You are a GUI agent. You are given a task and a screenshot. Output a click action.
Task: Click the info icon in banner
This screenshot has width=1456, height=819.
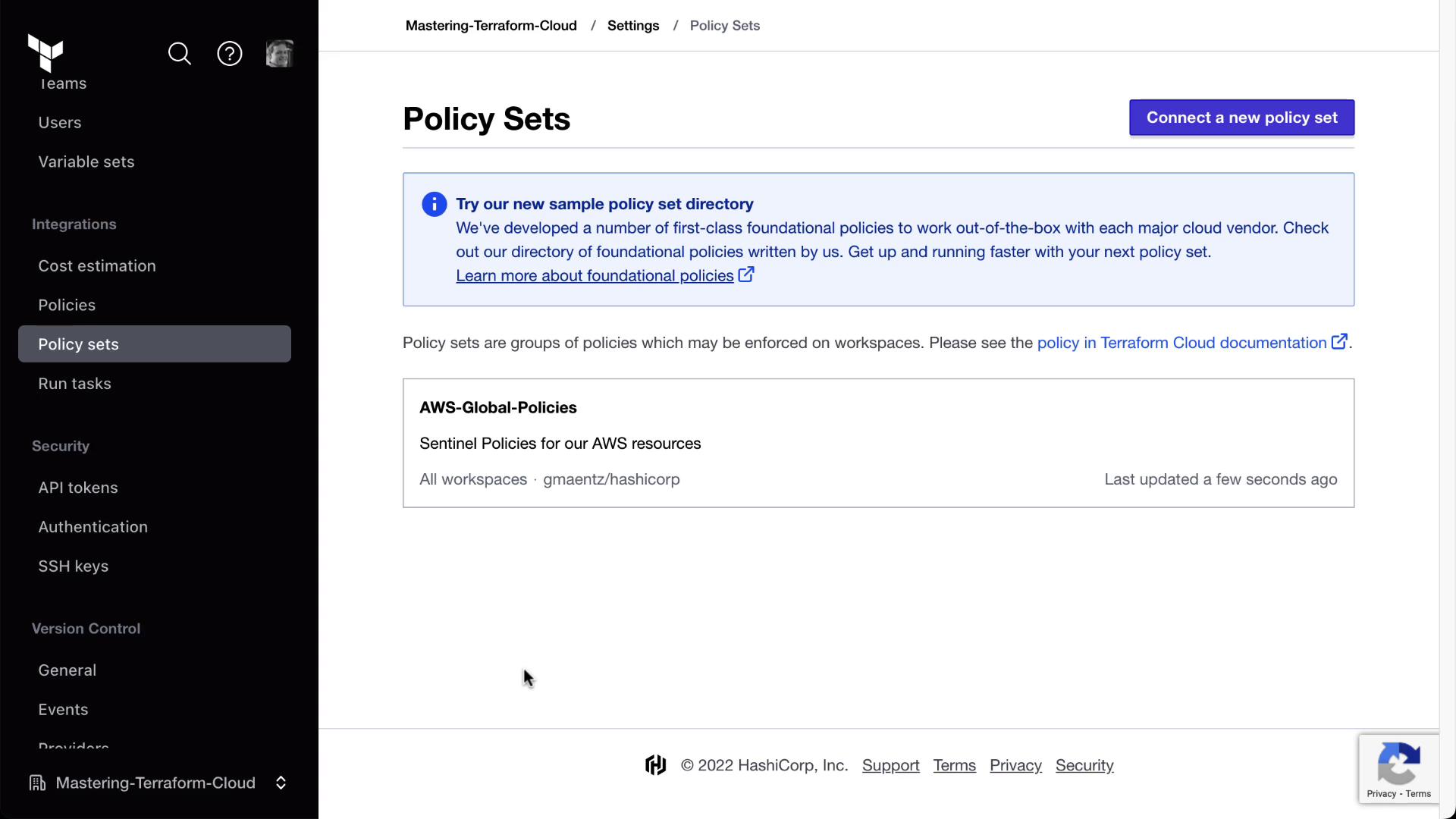[x=435, y=205]
